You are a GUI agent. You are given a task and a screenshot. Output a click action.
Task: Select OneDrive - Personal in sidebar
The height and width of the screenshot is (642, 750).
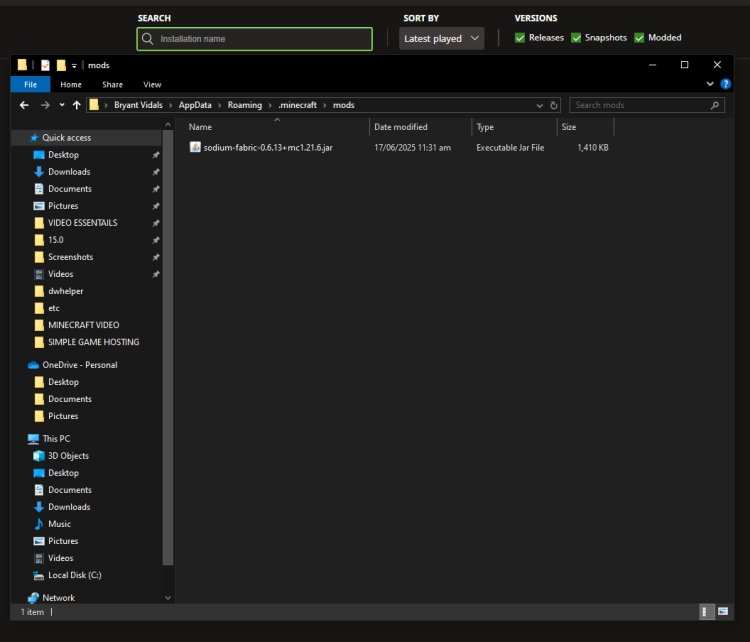[x=79, y=365]
